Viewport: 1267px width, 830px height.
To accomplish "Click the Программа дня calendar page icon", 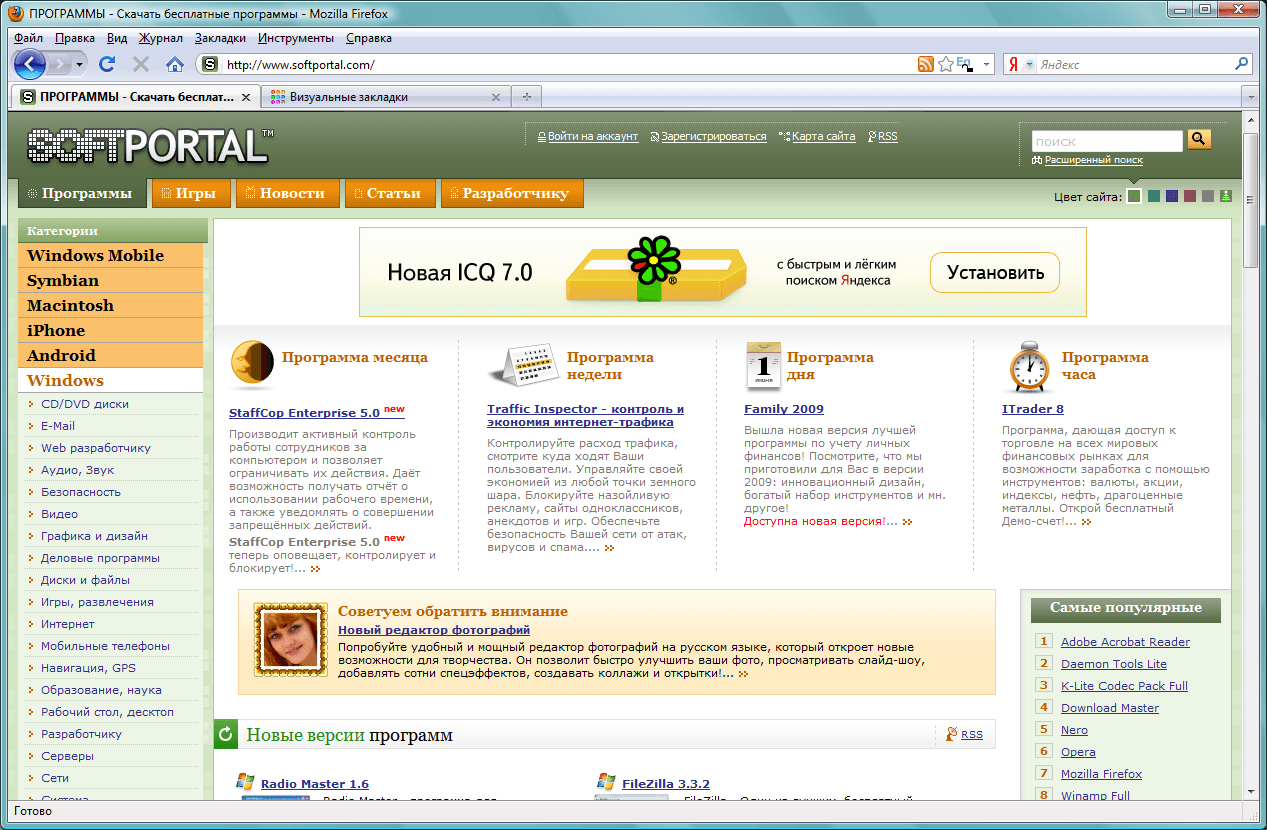I will pos(764,365).
